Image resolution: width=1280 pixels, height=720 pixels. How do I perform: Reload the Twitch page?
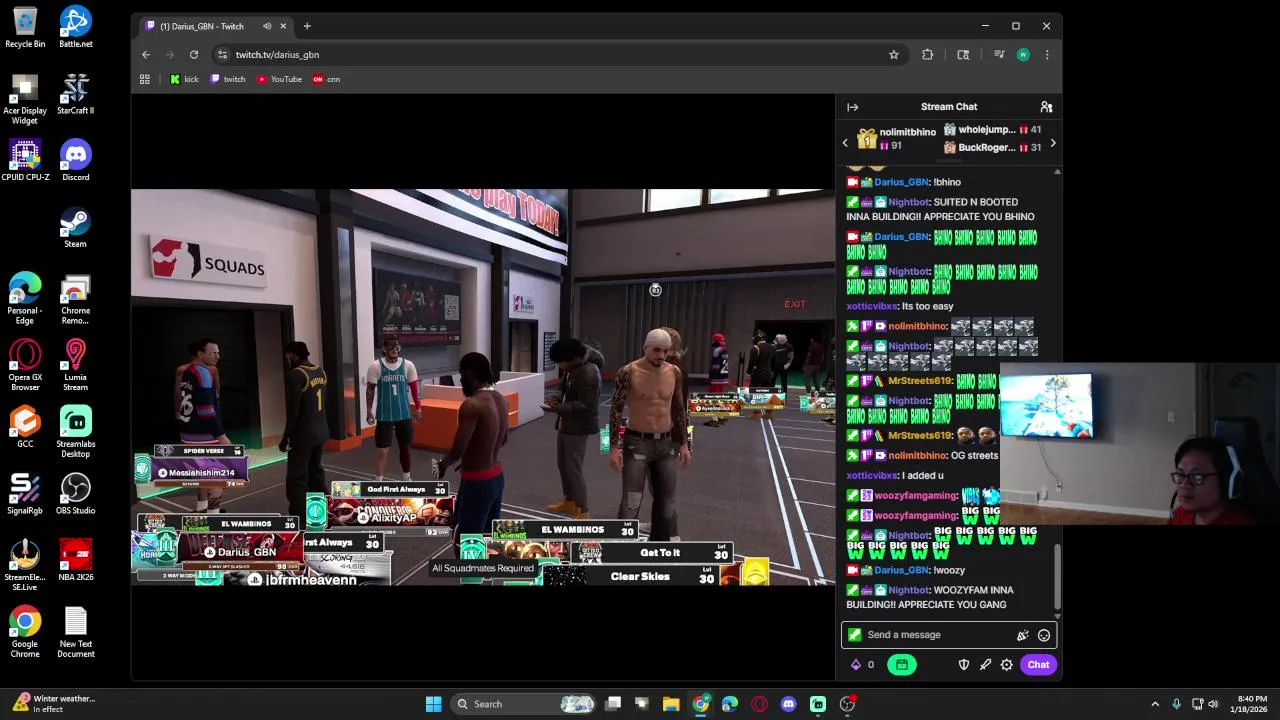[193, 55]
